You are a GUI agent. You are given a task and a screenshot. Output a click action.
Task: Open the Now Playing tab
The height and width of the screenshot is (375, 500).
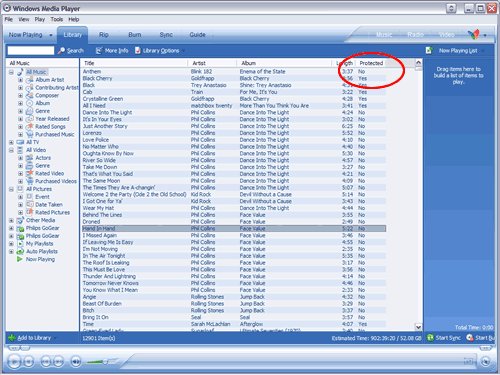(x=26, y=35)
